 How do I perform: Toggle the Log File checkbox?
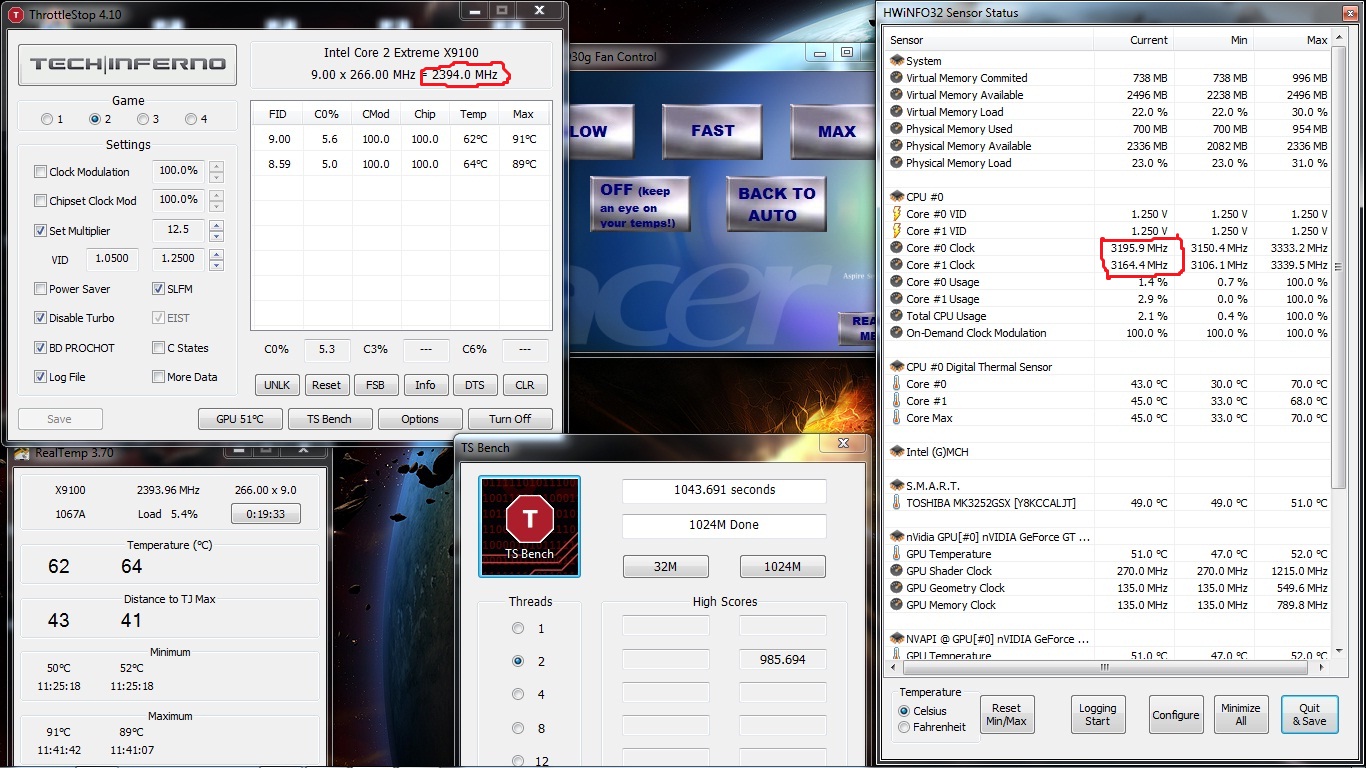point(41,377)
